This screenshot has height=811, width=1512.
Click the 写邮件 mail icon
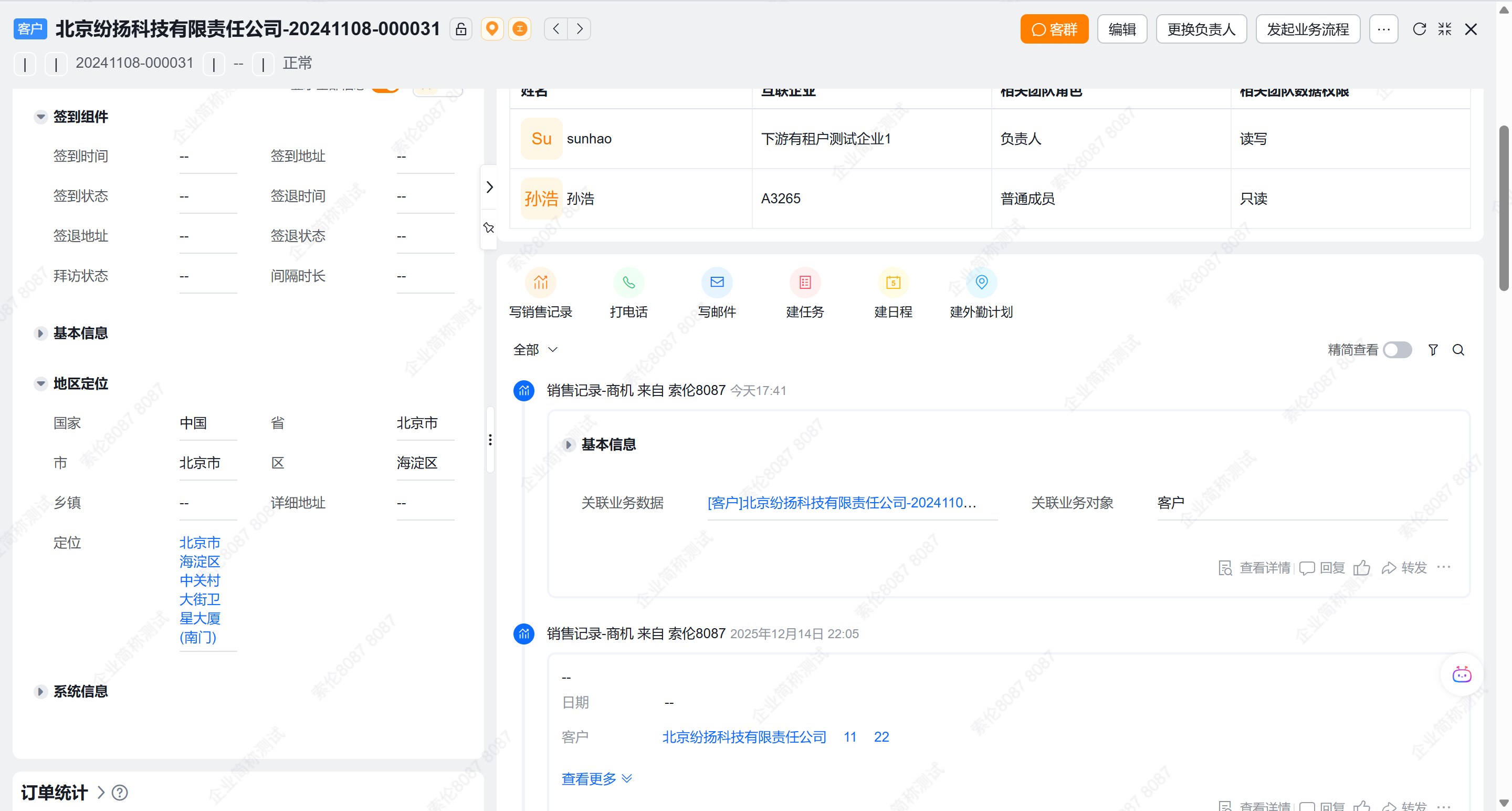[x=717, y=283]
